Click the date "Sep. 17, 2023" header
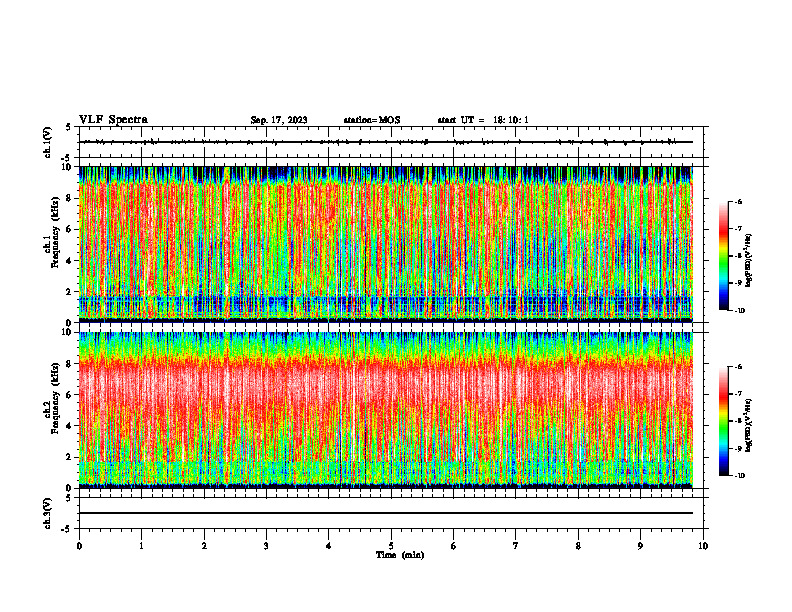This screenshot has height=612, width=792. tap(279, 120)
